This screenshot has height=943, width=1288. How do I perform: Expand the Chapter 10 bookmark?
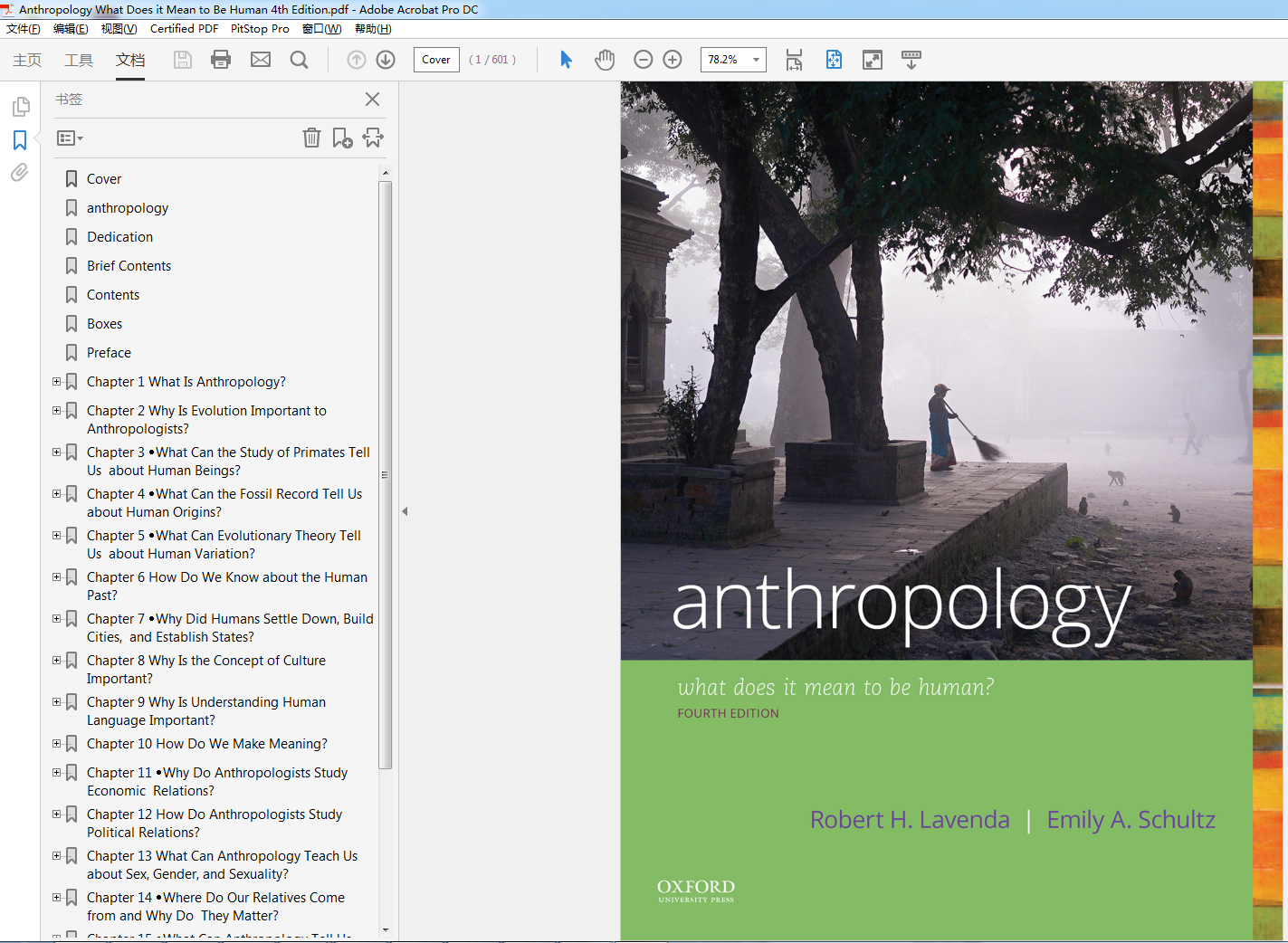pyautogui.click(x=57, y=744)
